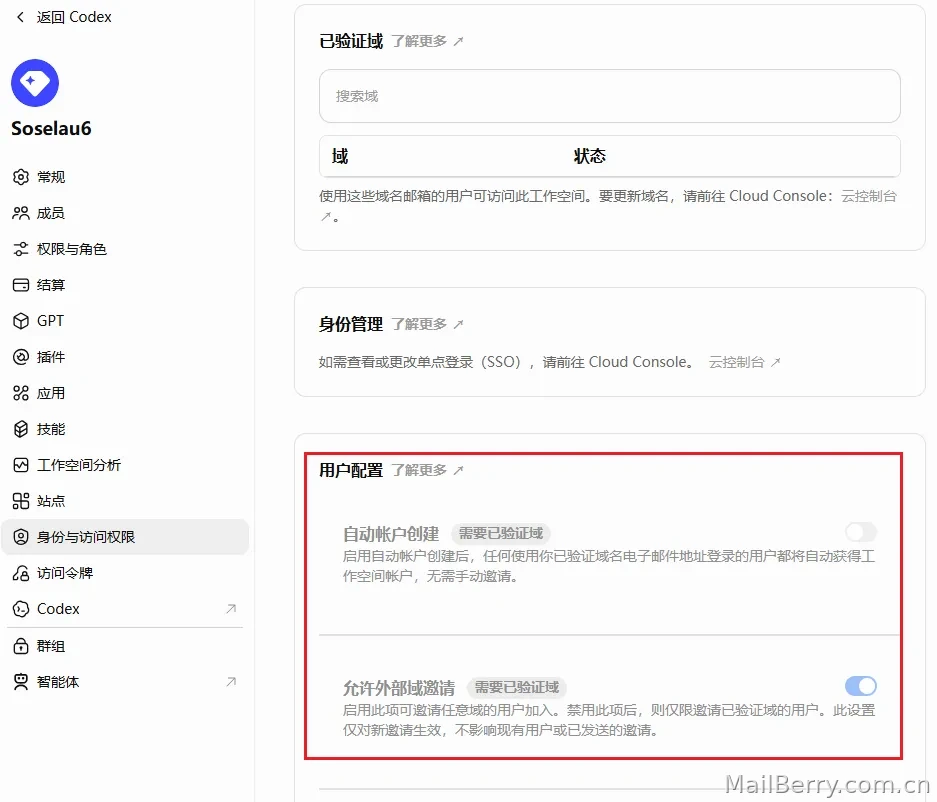Open Codex external link arrow in sidebar
The width and height of the screenshot is (937, 802).
[x=231, y=608]
